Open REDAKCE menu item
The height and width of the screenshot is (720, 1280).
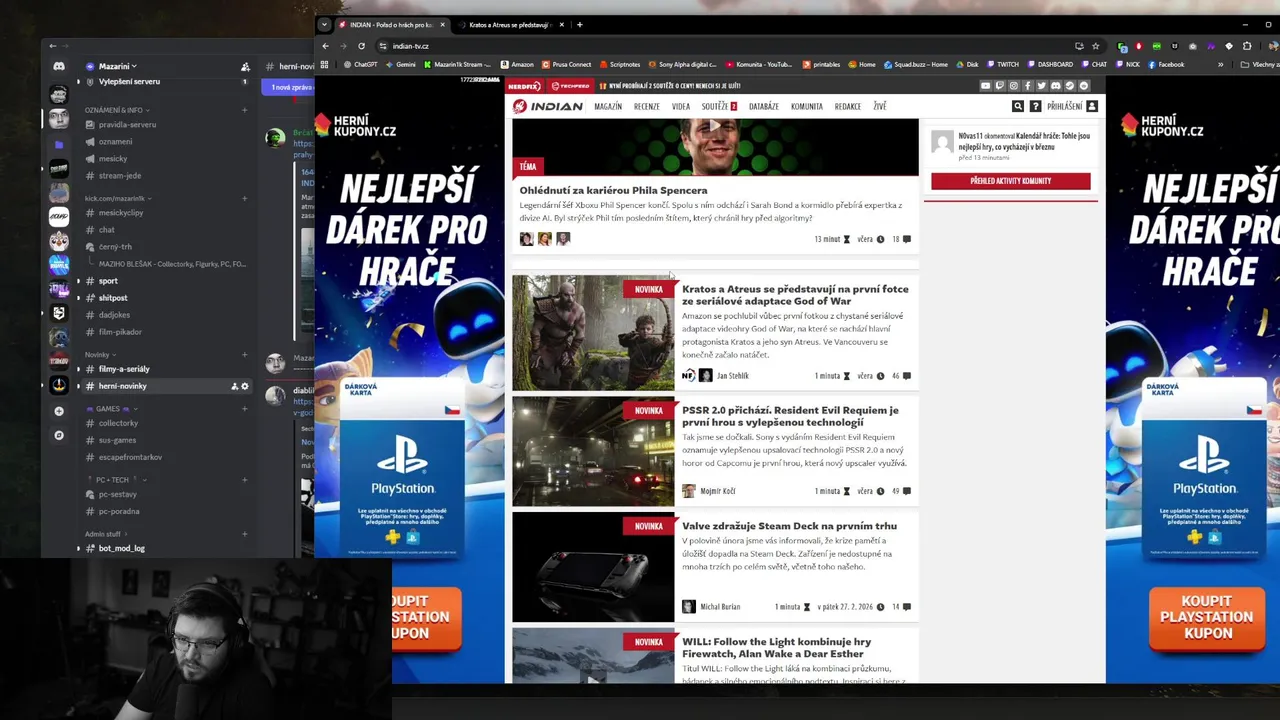(848, 106)
